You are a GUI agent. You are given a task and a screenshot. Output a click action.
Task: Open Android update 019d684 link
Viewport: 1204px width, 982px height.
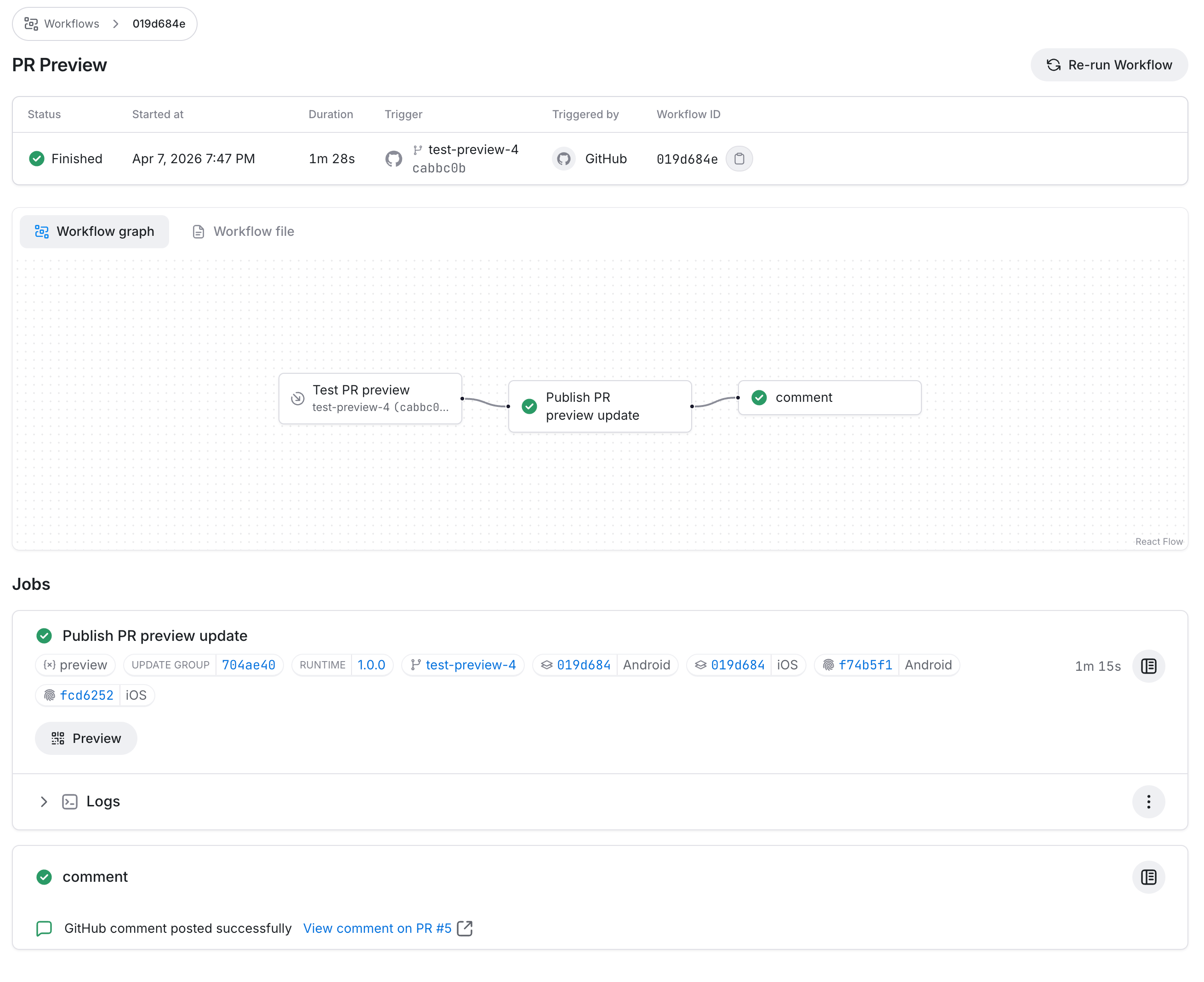pos(584,665)
